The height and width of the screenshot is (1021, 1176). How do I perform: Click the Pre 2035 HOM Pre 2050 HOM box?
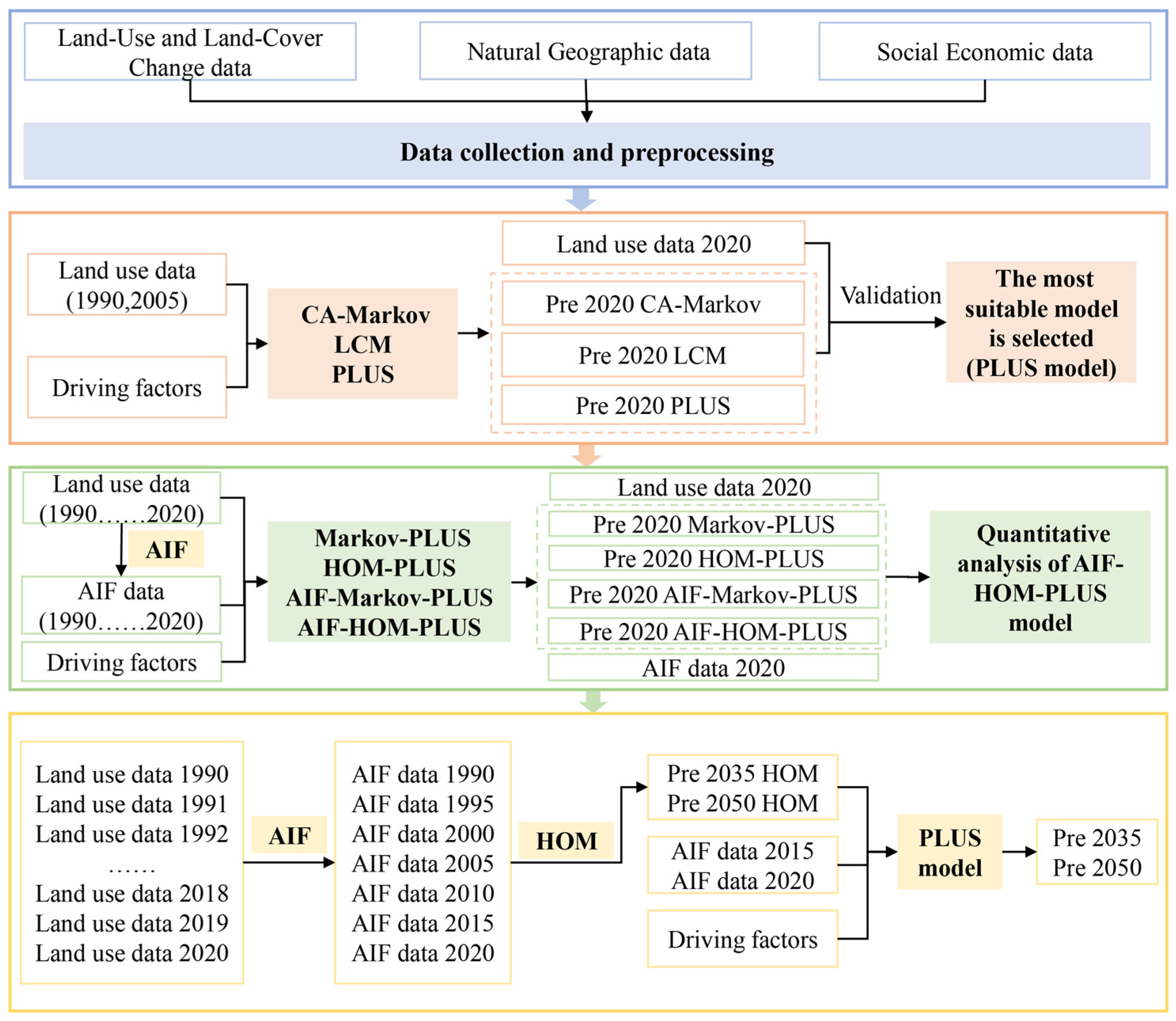[x=742, y=788]
